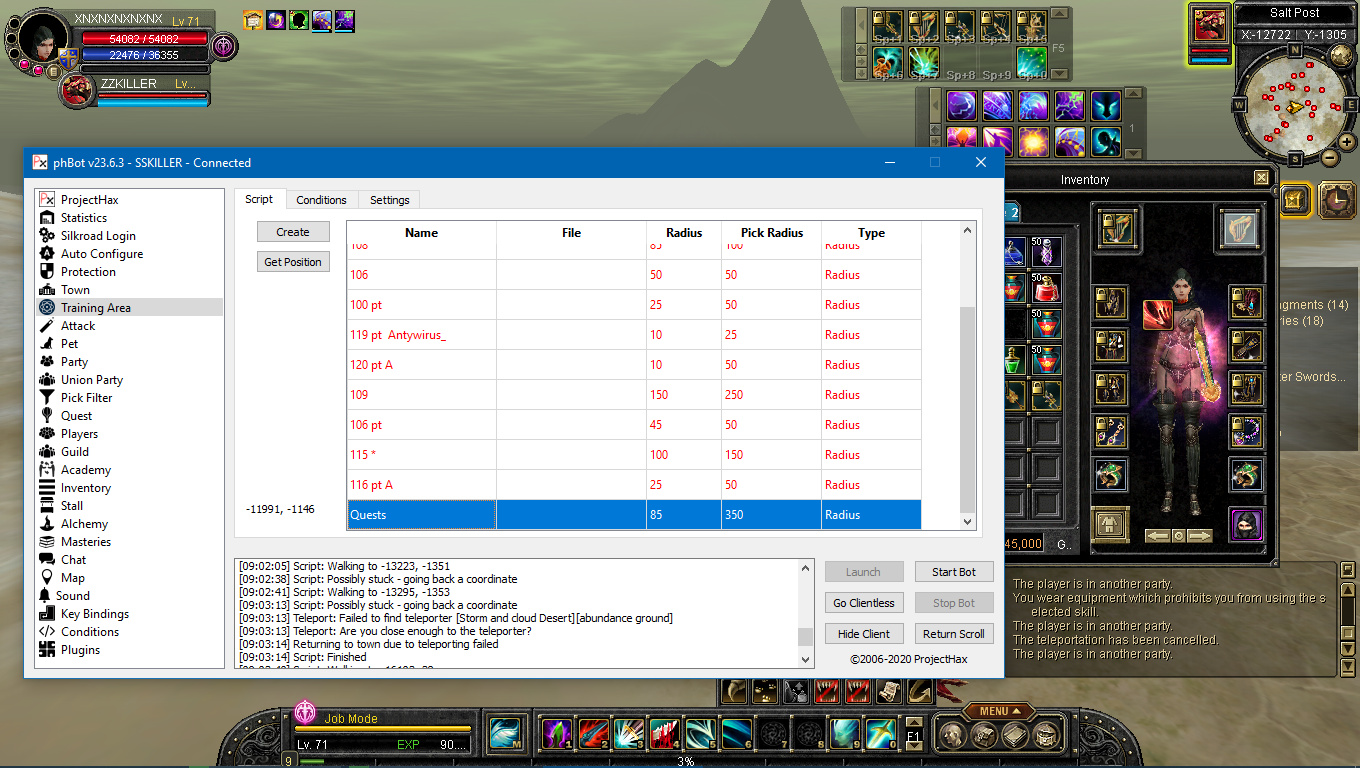
Task: Close the game Inventory panel
Action: click(1262, 178)
